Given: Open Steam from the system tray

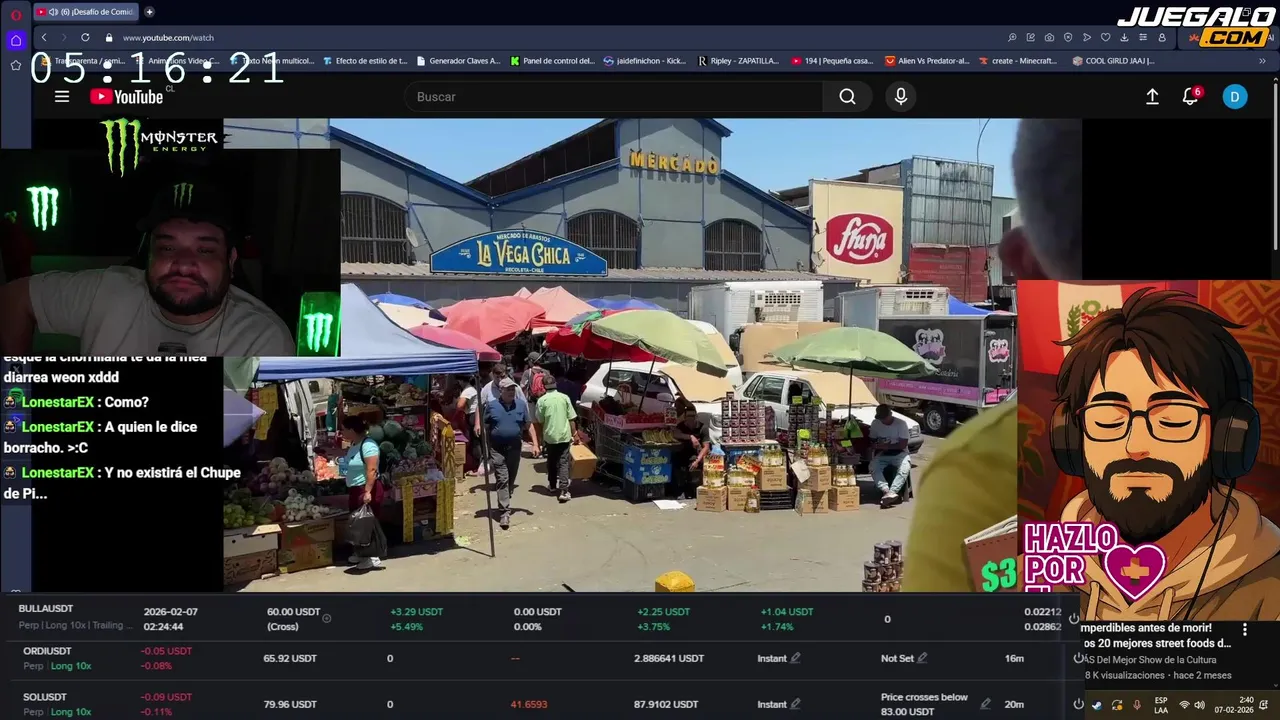Looking at the screenshot, I should [1097, 705].
